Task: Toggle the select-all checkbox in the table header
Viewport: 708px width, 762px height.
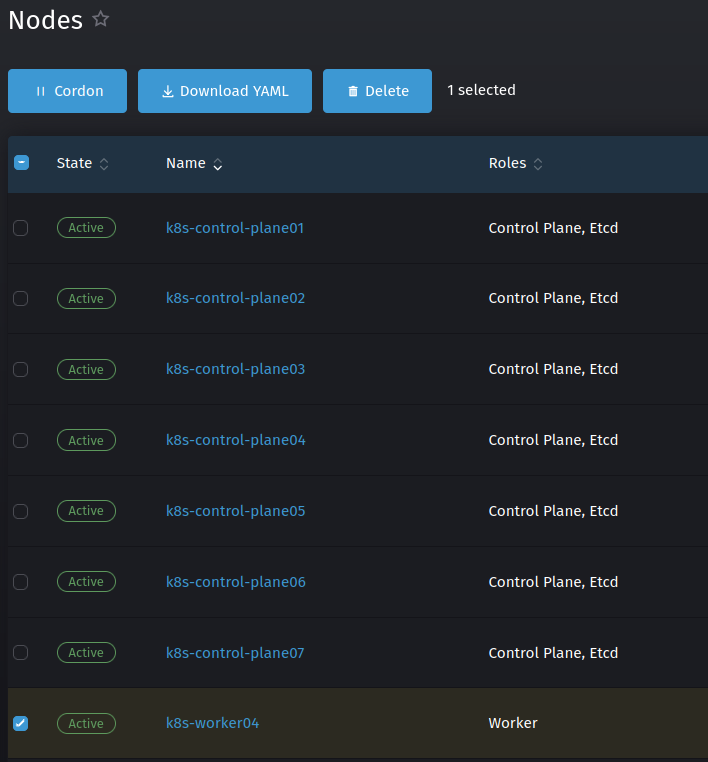Action: point(21,163)
